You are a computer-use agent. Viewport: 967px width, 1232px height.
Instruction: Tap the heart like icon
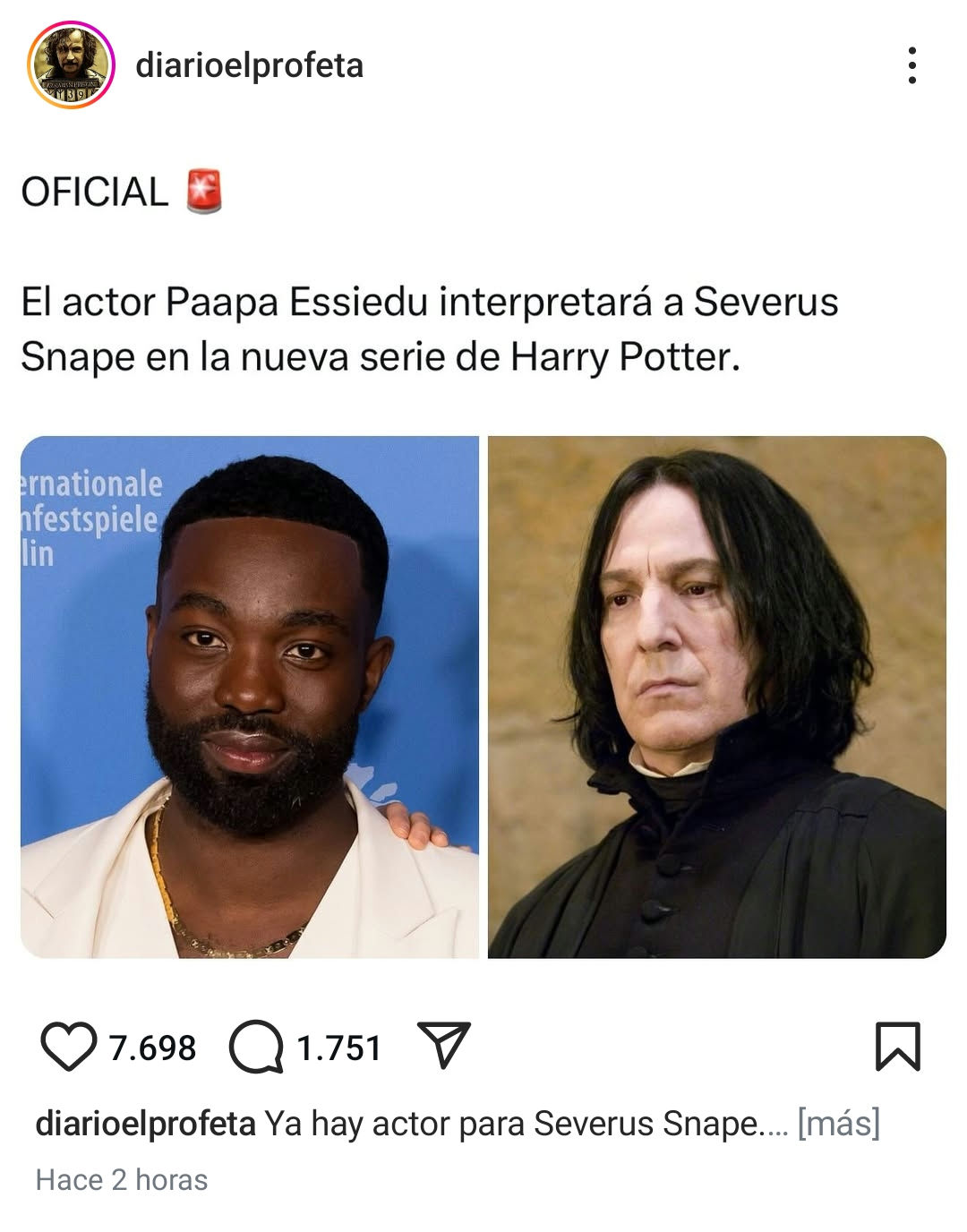click(x=68, y=1046)
